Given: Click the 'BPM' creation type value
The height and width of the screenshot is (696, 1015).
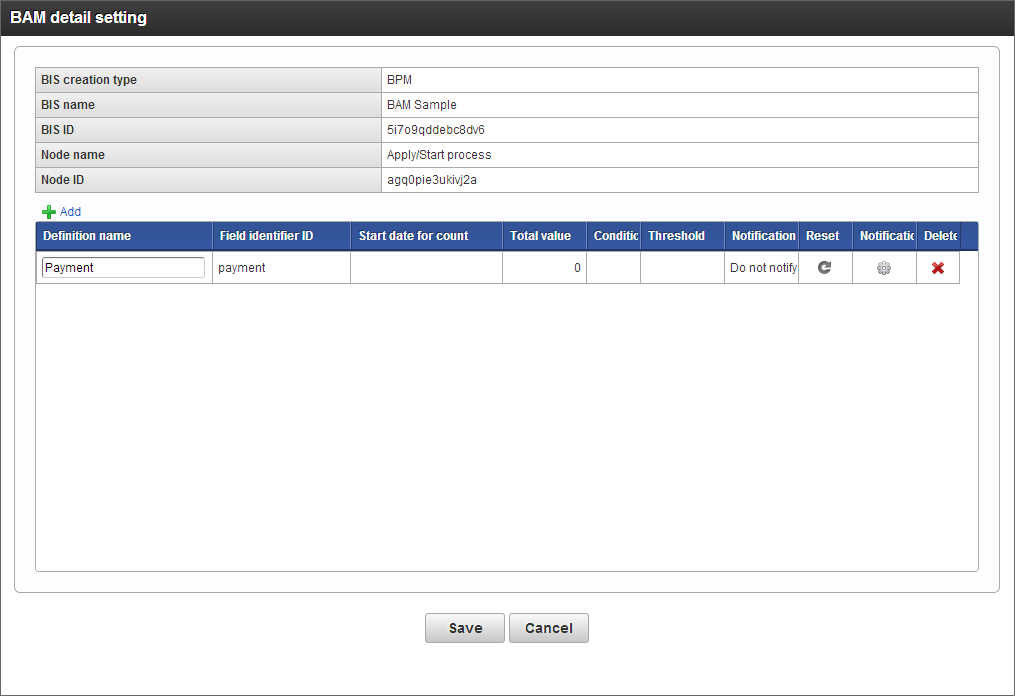Looking at the screenshot, I should (x=399, y=80).
